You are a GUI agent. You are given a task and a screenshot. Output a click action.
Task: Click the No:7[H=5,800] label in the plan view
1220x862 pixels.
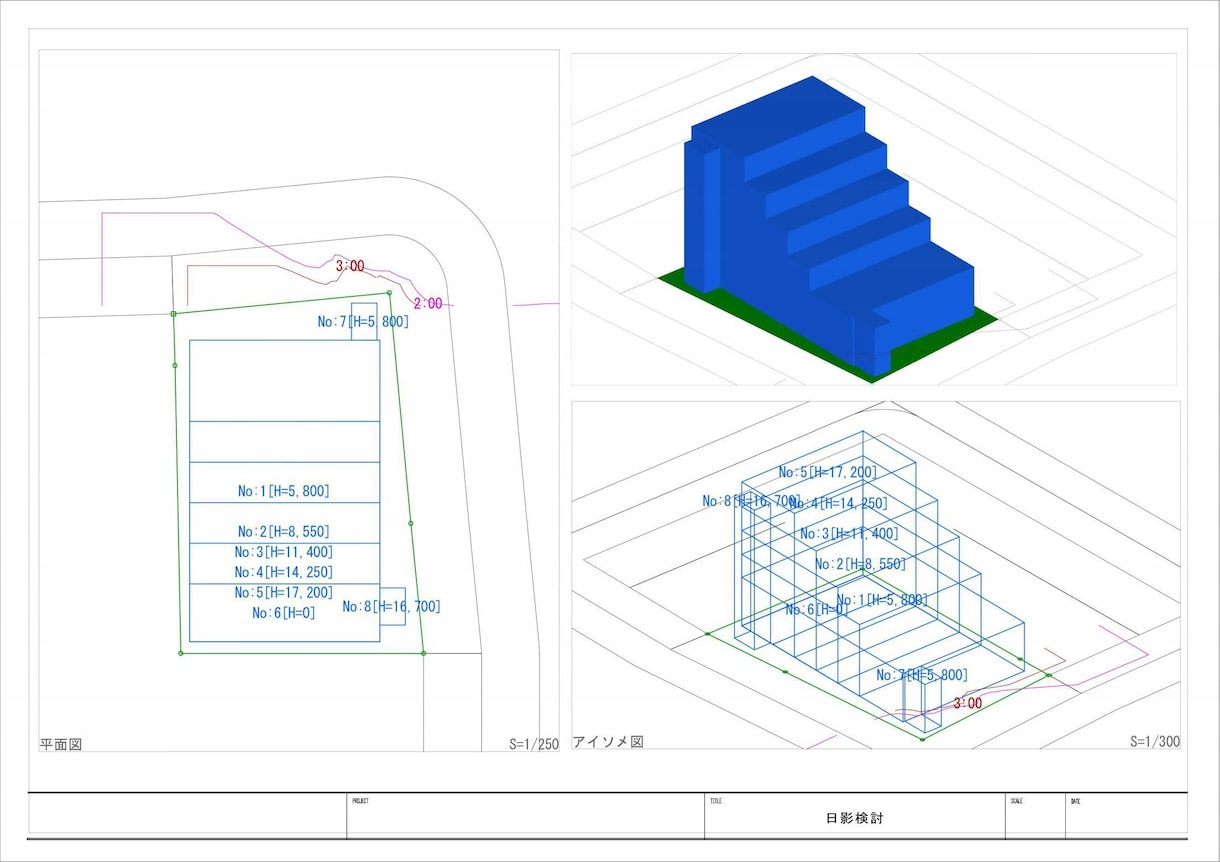(363, 322)
